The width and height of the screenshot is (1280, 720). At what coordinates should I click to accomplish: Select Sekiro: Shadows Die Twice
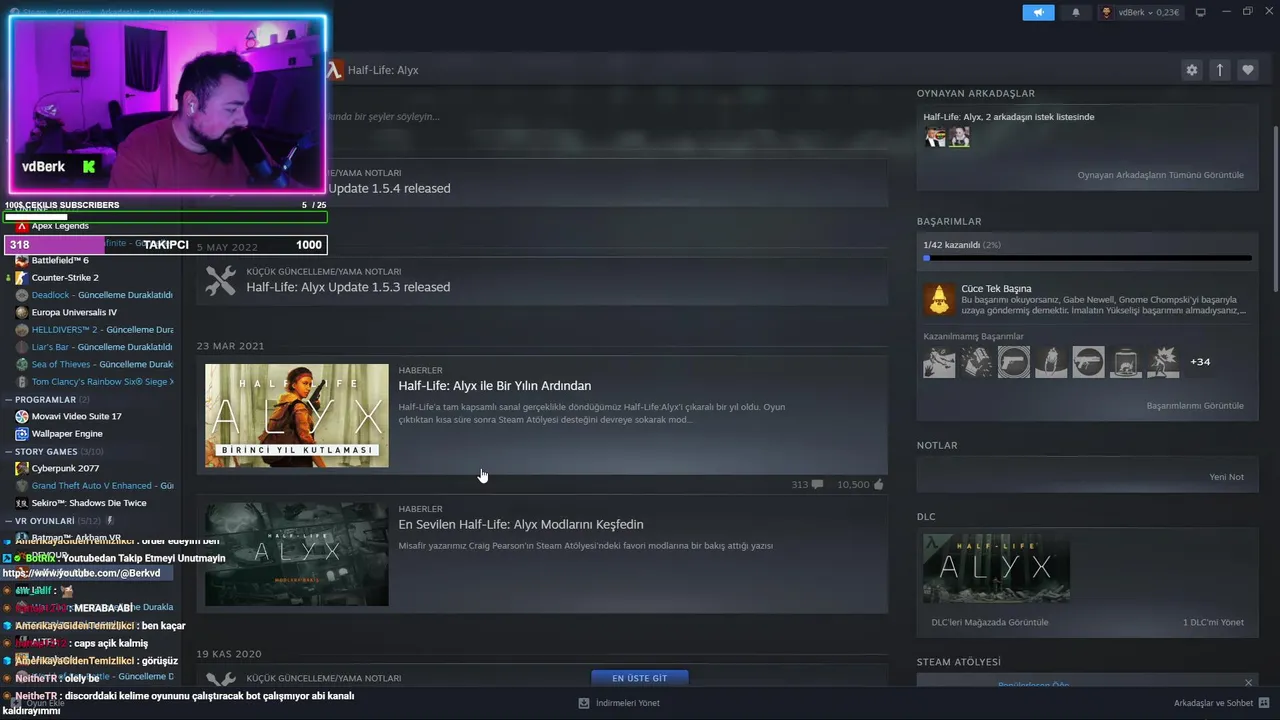[89, 503]
